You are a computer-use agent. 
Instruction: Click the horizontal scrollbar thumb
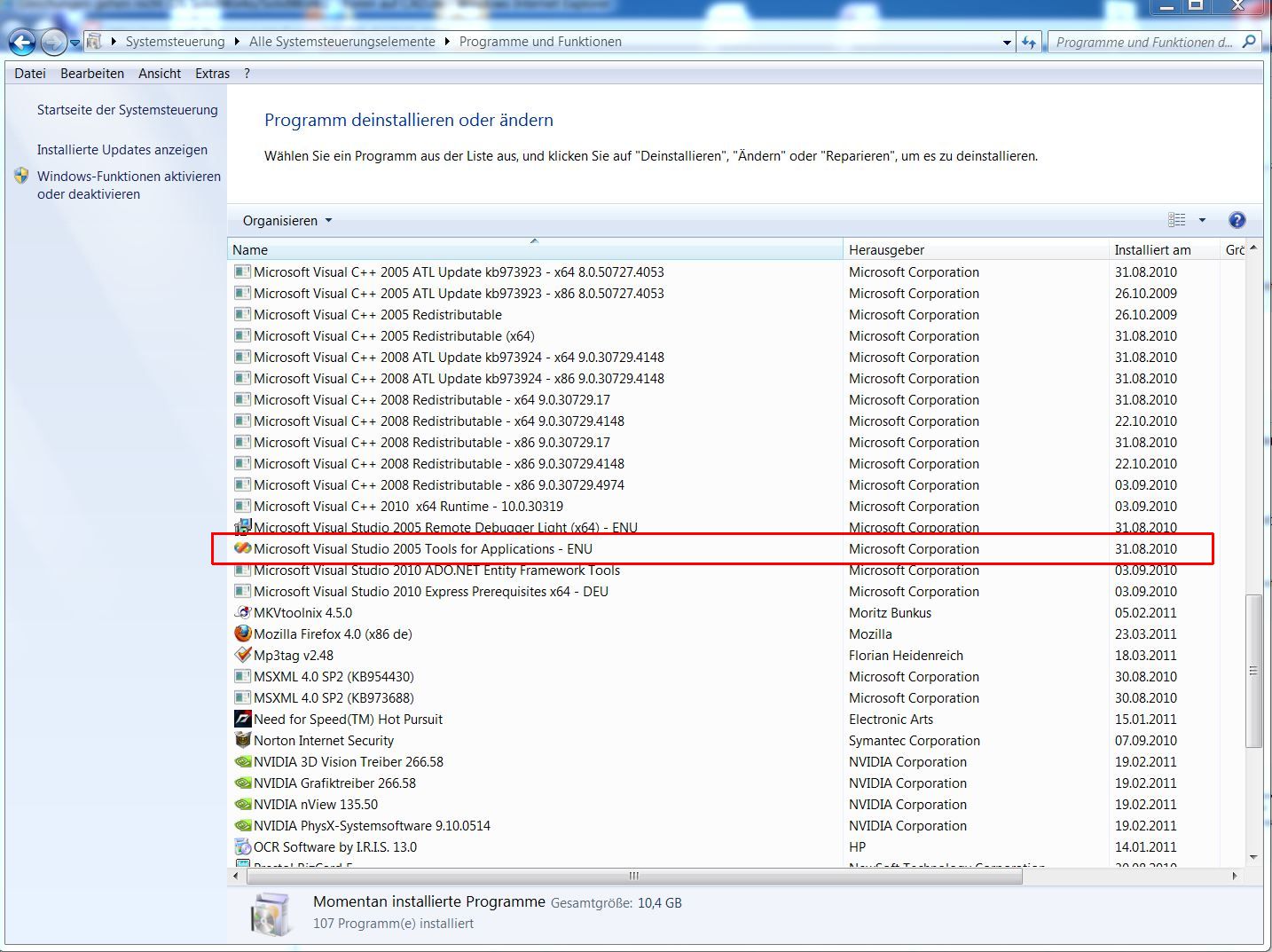[x=633, y=876]
